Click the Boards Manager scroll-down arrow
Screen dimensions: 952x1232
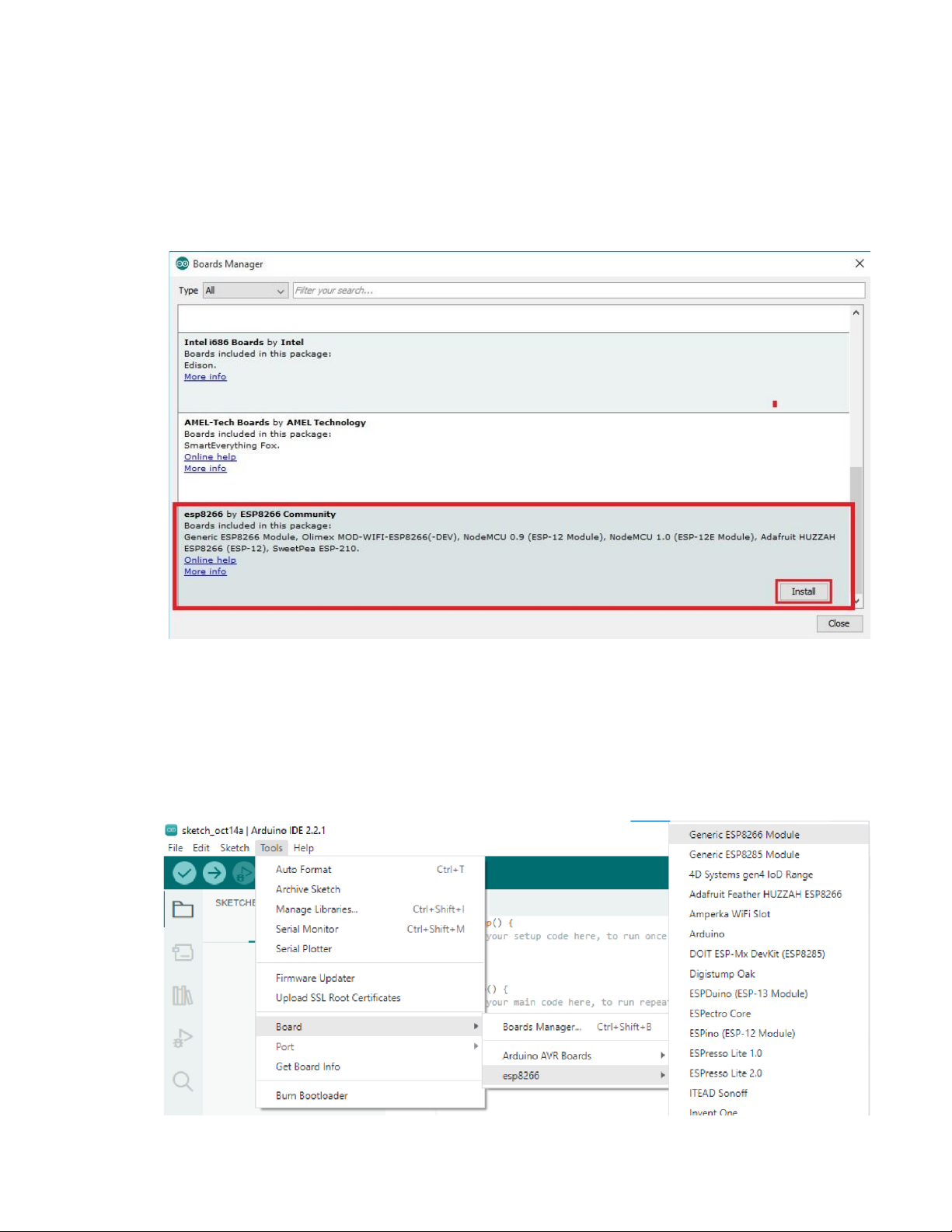[857, 601]
